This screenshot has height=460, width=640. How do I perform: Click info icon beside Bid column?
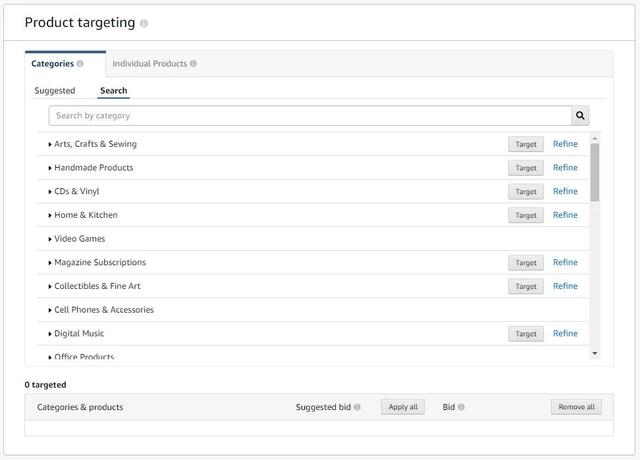tap(461, 407)
